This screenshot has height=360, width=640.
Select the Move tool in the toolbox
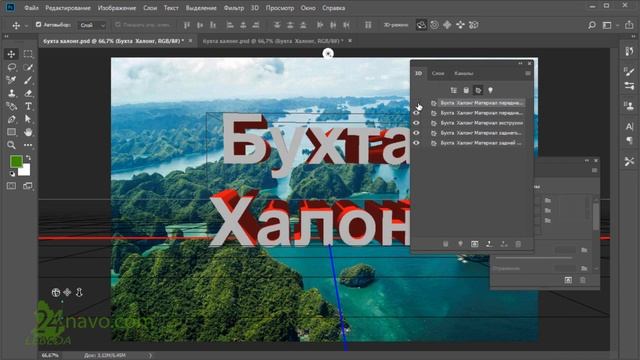click(11, 54)
